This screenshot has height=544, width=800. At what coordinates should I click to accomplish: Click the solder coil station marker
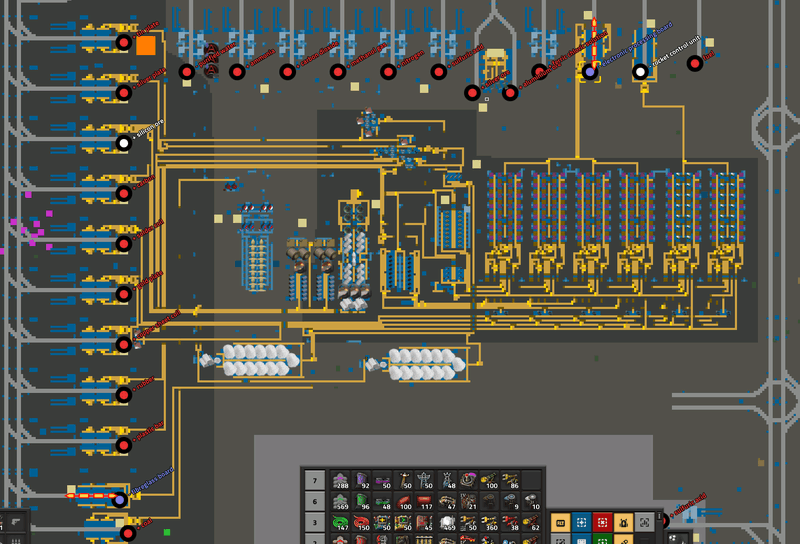pos(123,244)
